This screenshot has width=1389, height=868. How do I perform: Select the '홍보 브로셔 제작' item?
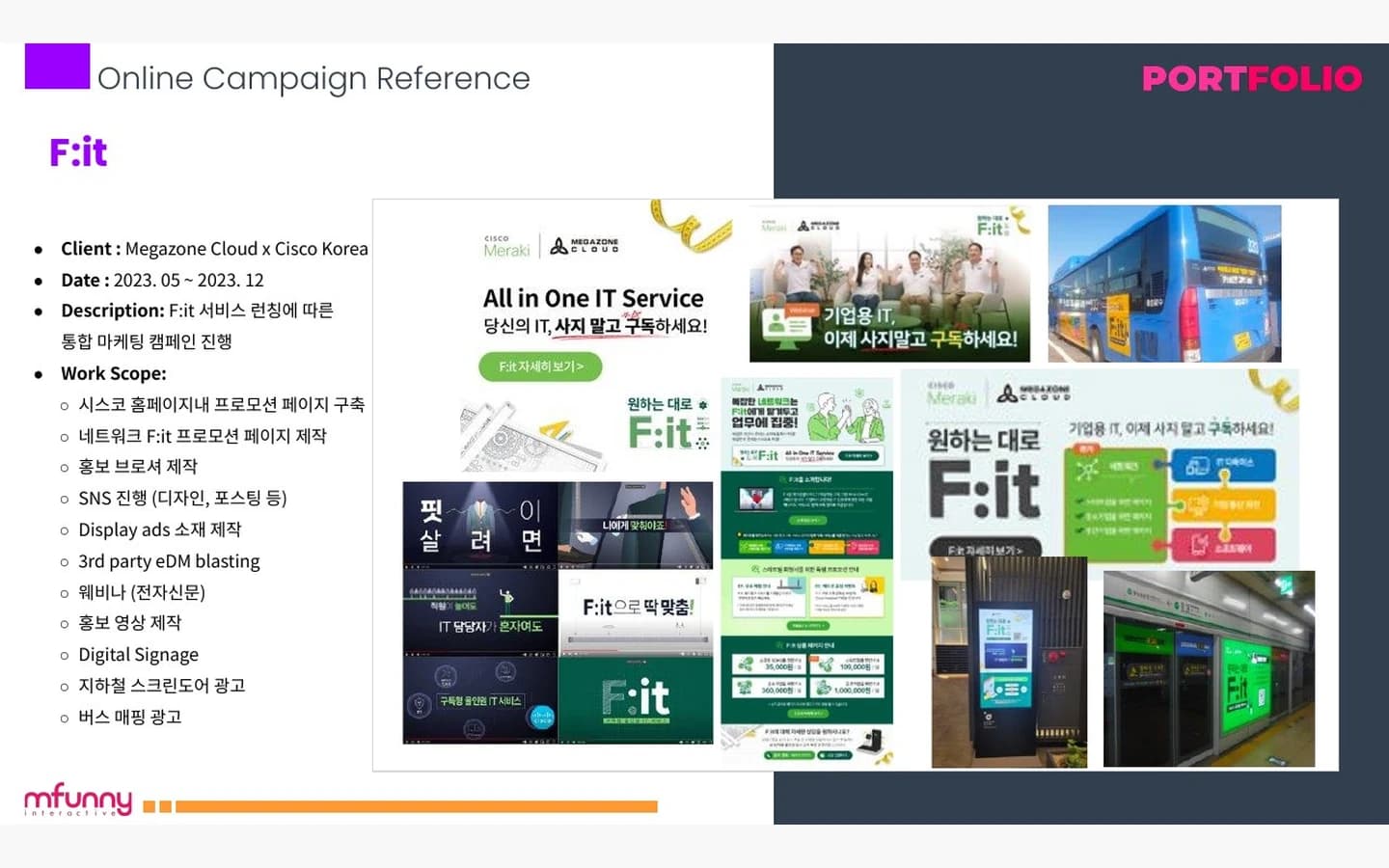click(137, 467)
